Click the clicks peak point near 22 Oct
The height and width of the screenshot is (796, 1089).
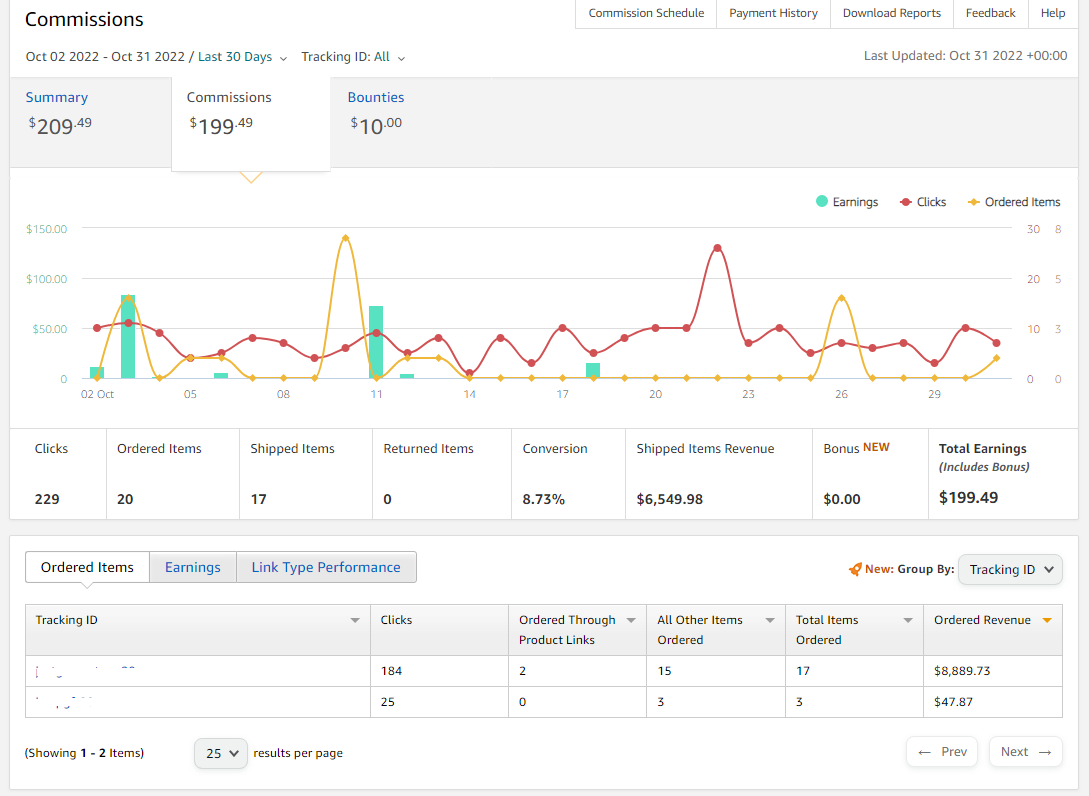717,248
